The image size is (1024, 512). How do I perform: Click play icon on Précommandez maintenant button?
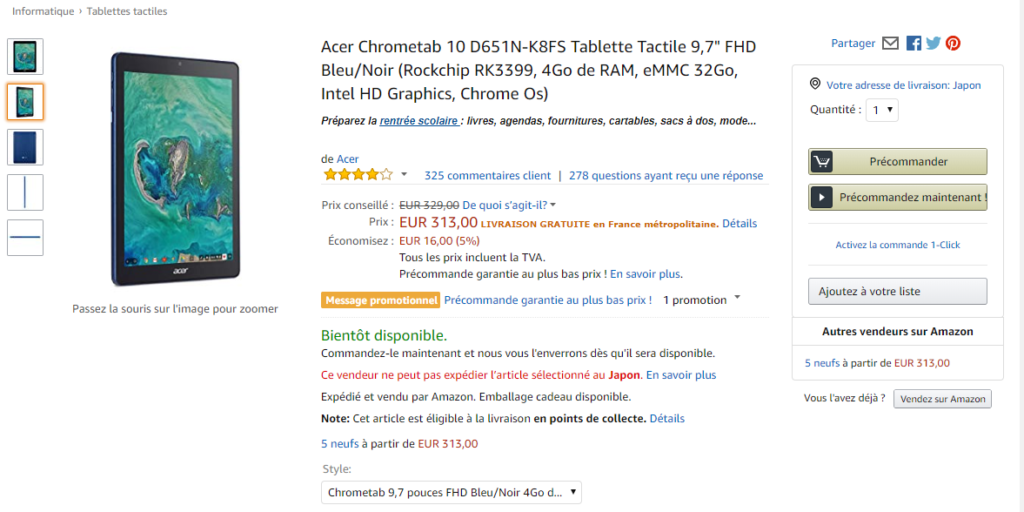[x=821, y=197]
